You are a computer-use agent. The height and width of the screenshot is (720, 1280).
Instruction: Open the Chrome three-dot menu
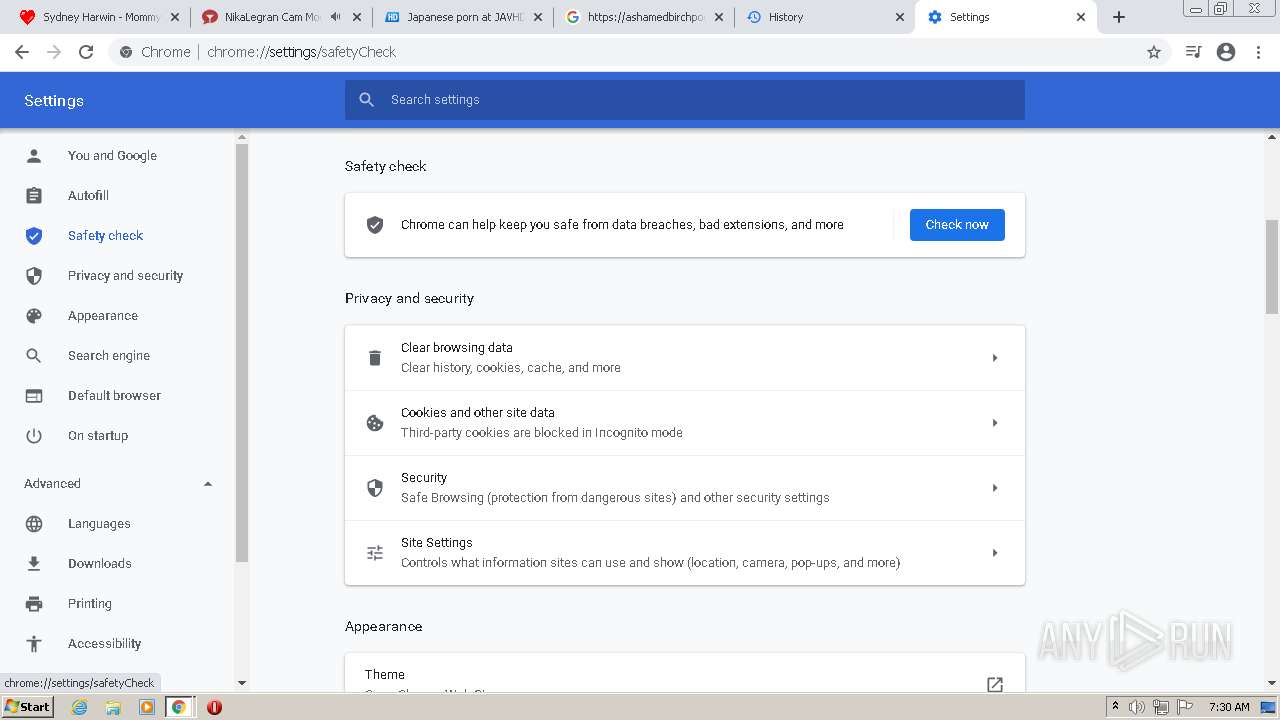pos(1259,52)
